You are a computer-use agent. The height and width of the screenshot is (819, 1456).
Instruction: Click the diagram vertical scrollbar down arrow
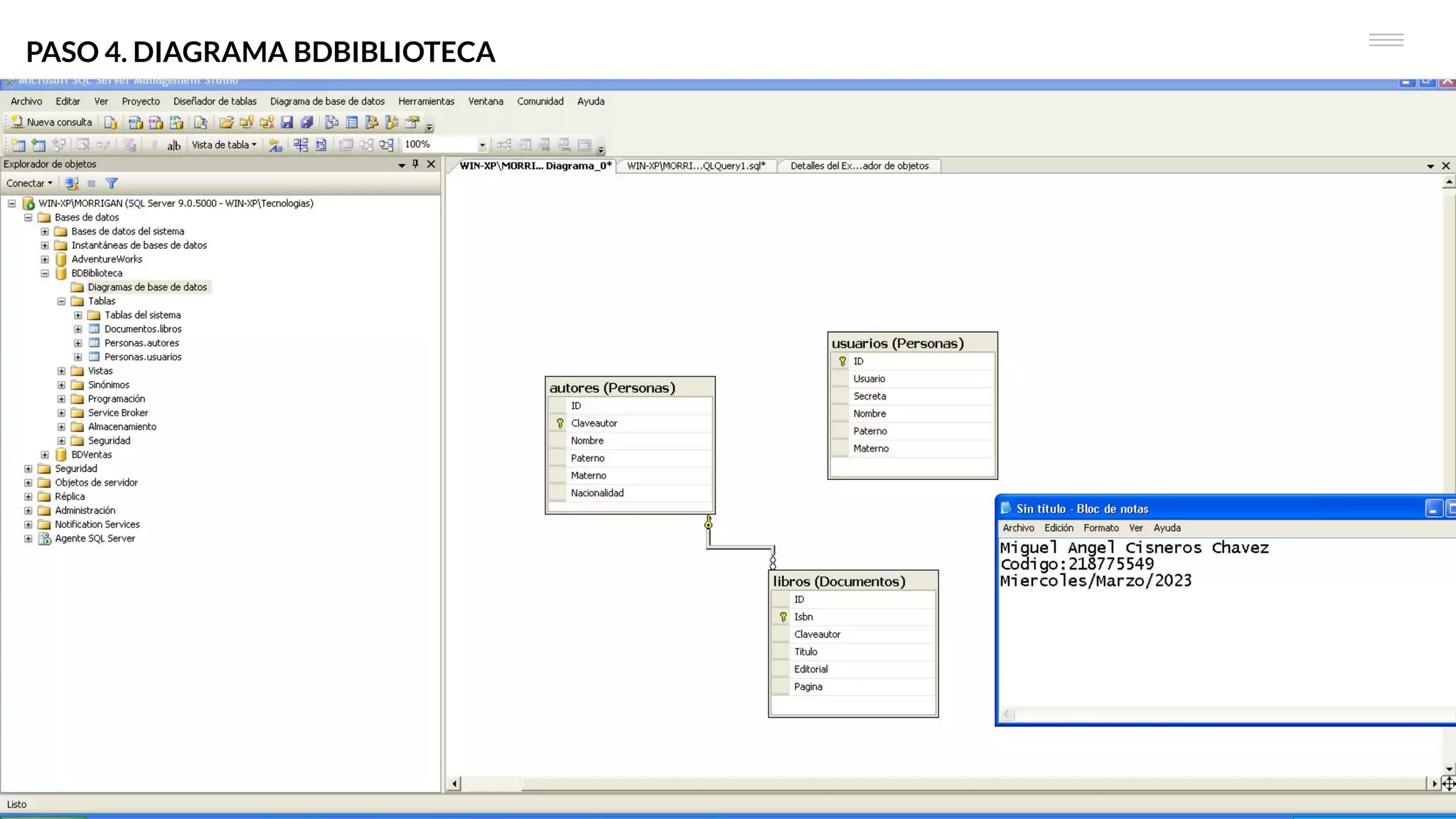coord(1449,769)
